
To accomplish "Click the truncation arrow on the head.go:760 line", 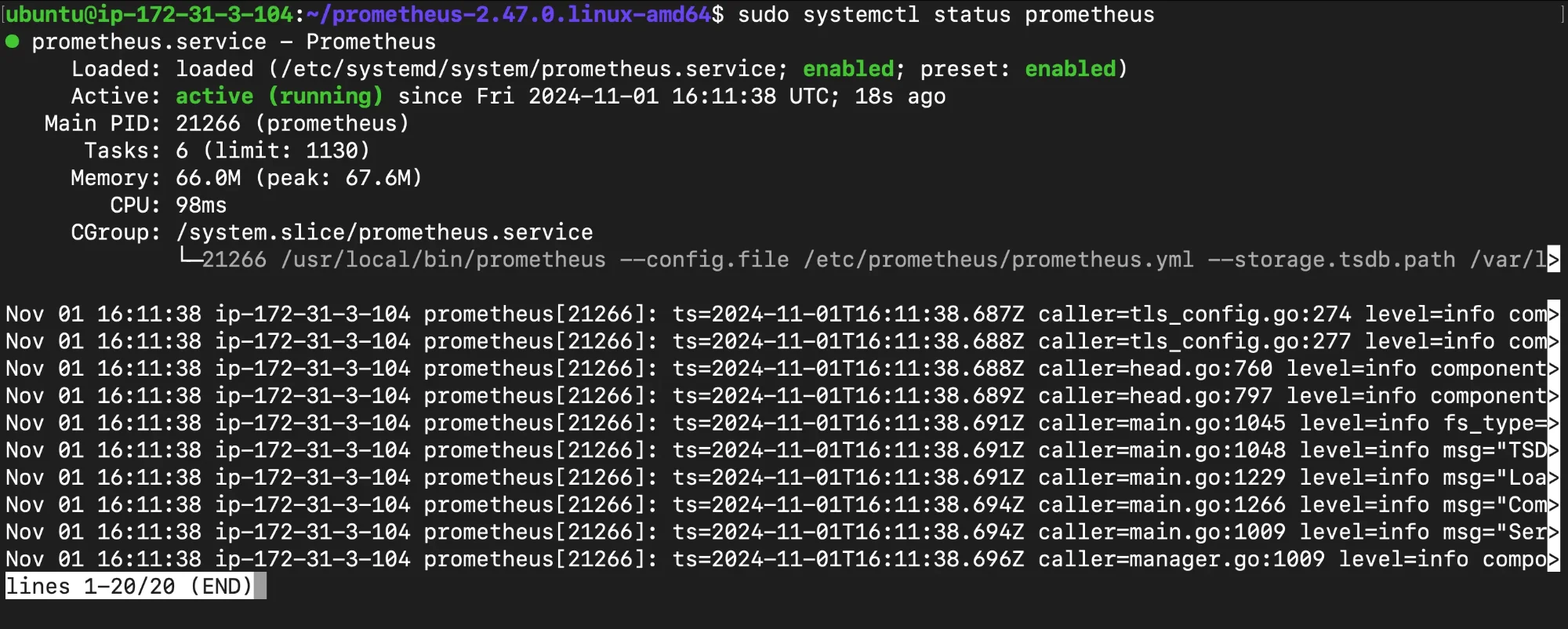I will (1553, 369).
